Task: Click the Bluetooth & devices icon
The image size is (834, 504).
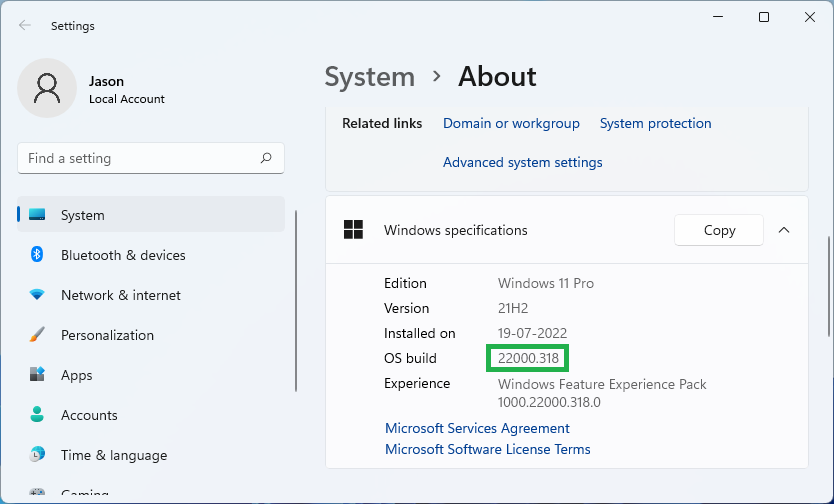Action: (37, 255)
